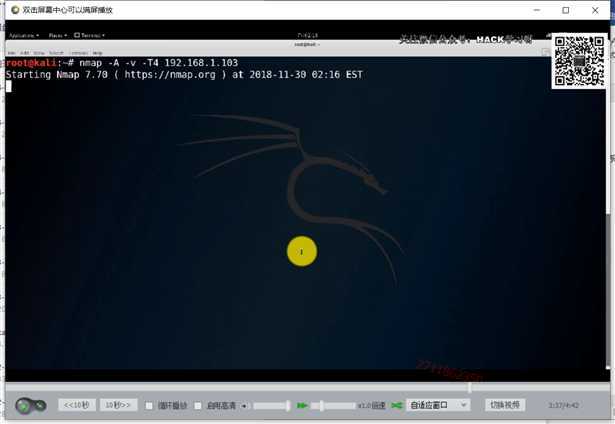Click the small volume speaker icon
615x424 pixels.
click(244, 406)
